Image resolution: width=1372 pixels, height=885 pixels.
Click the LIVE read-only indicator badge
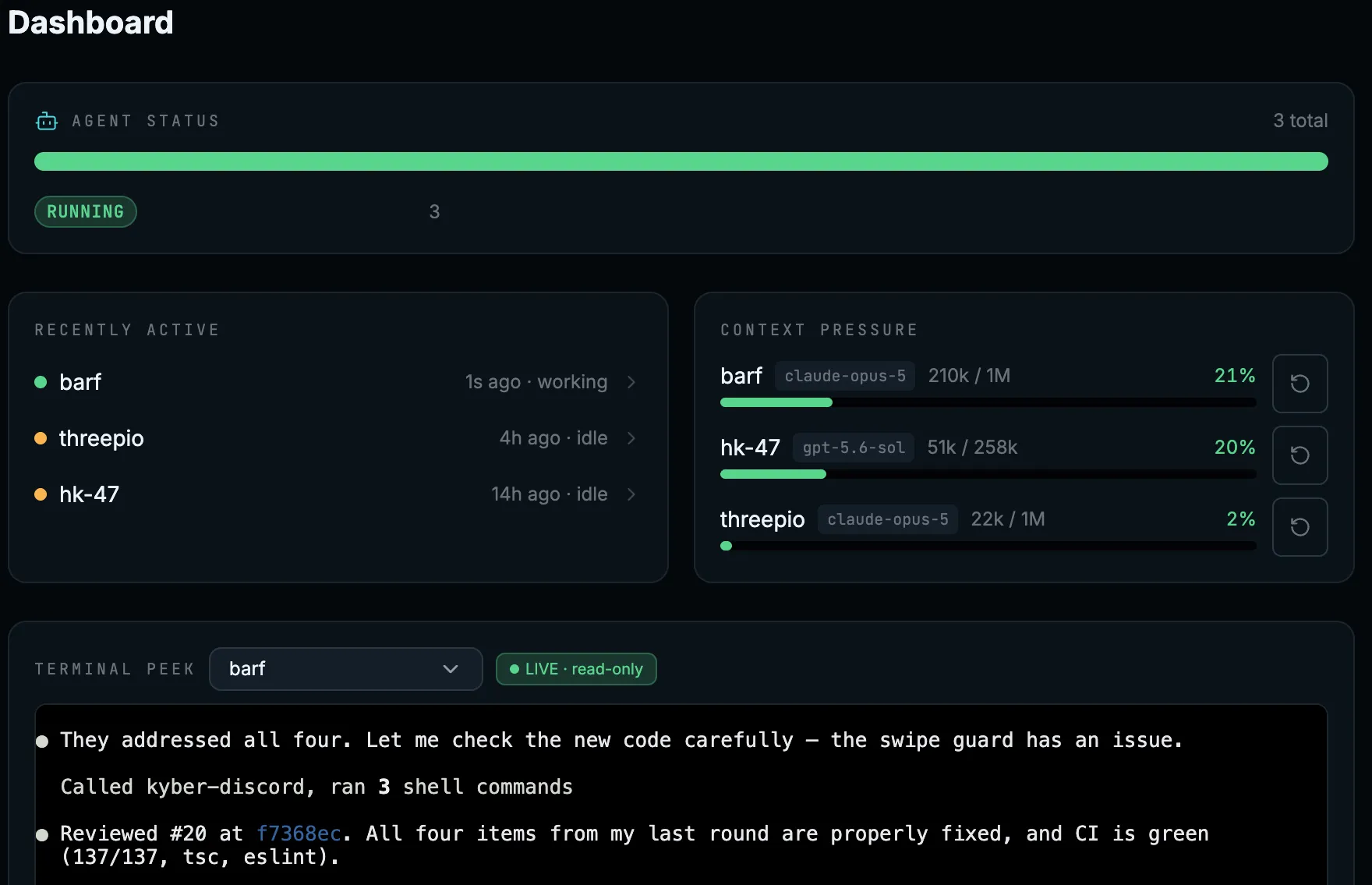coord(576,669)
